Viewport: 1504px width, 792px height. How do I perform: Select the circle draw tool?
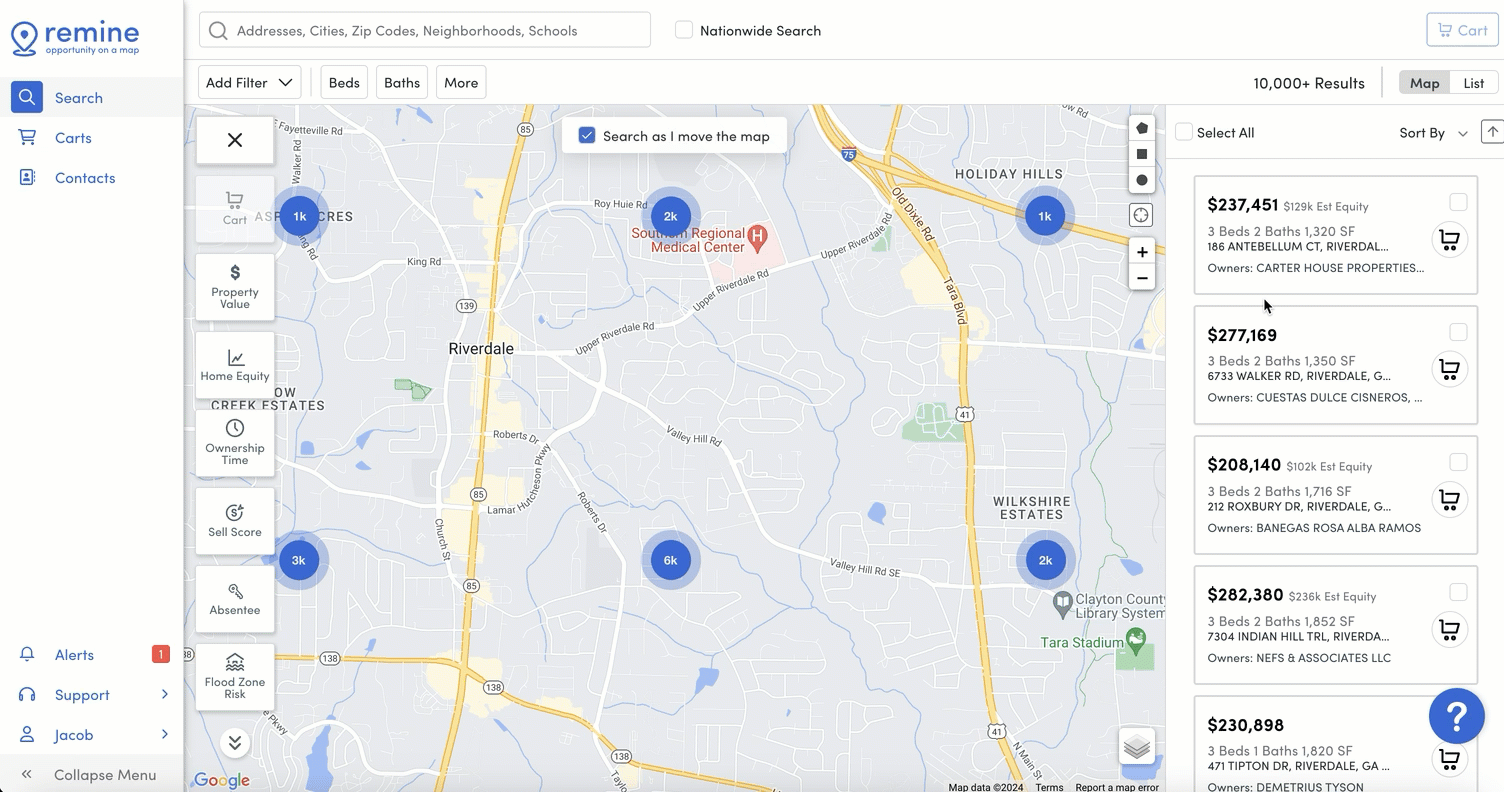tap(1141, 180)
